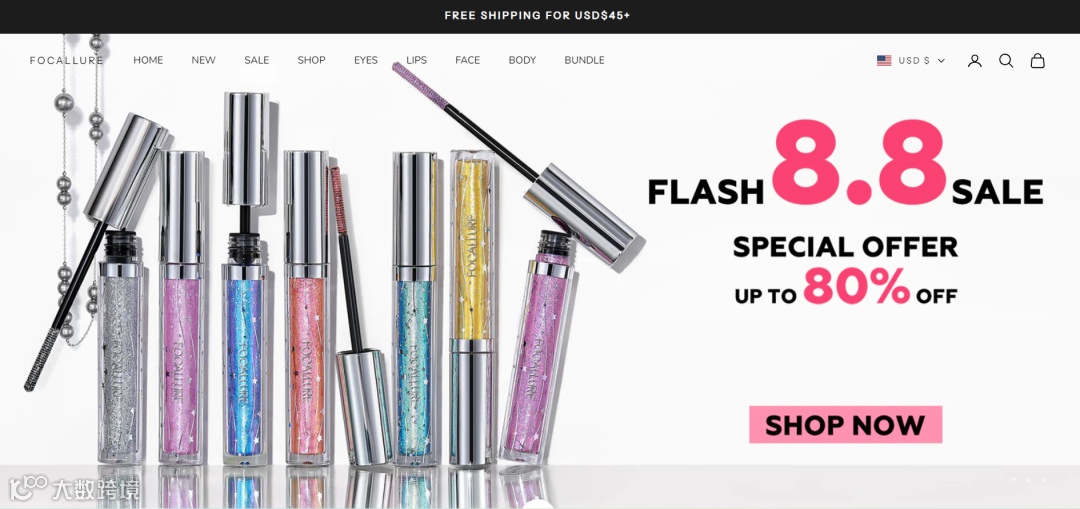Open the FACE category menu
This screenshot has height=509, width=1080.
[x=468, y=61]
